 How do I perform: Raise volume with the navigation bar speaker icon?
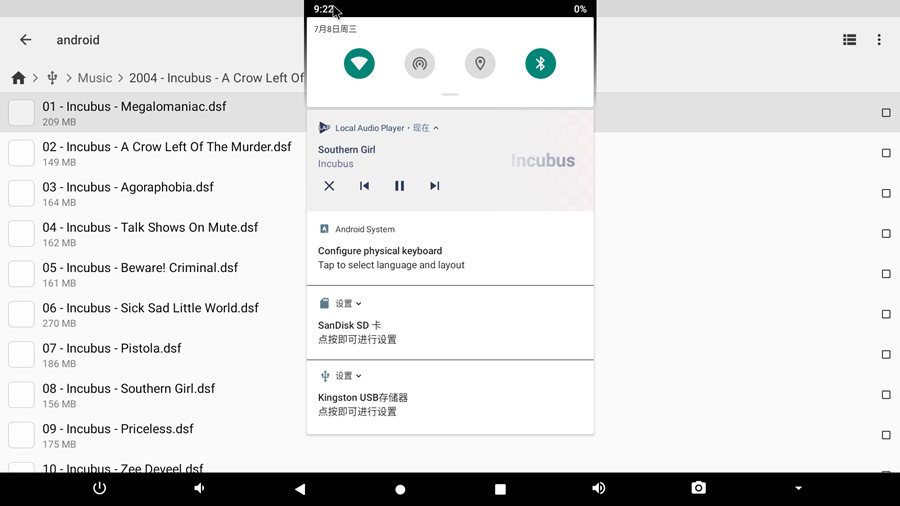coord(598,488)
